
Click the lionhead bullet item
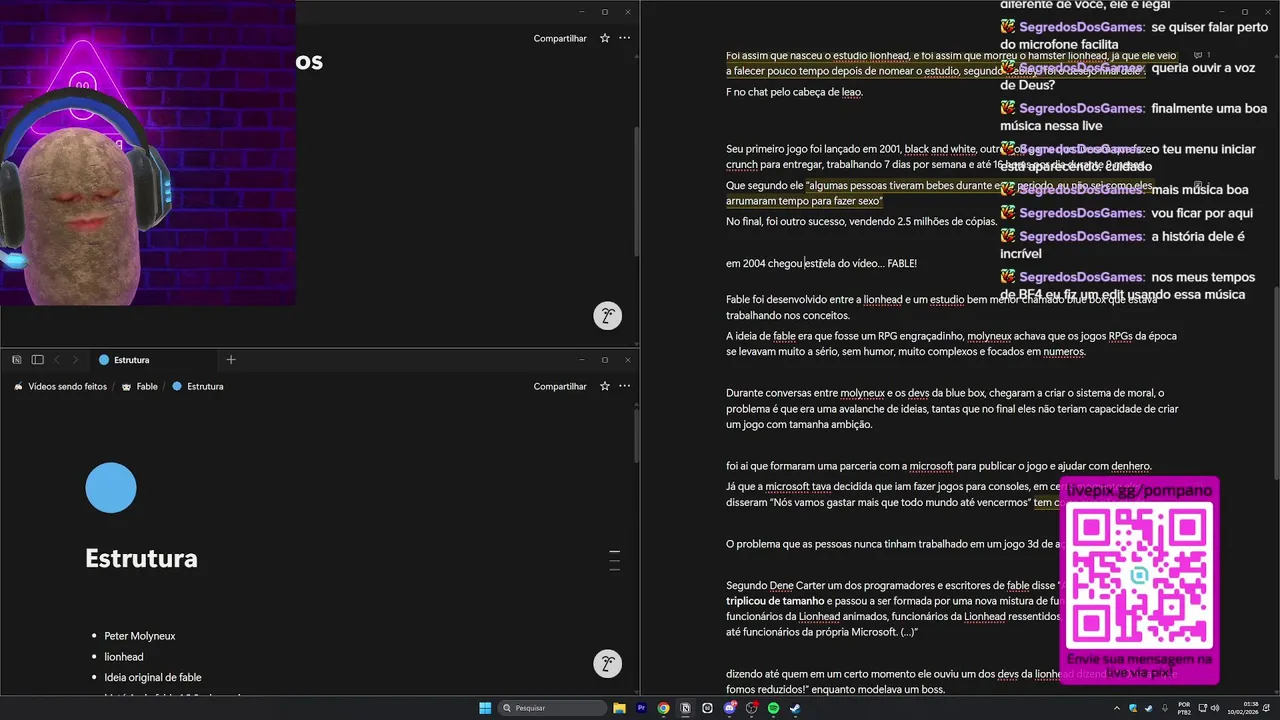[x=124, y=657]
